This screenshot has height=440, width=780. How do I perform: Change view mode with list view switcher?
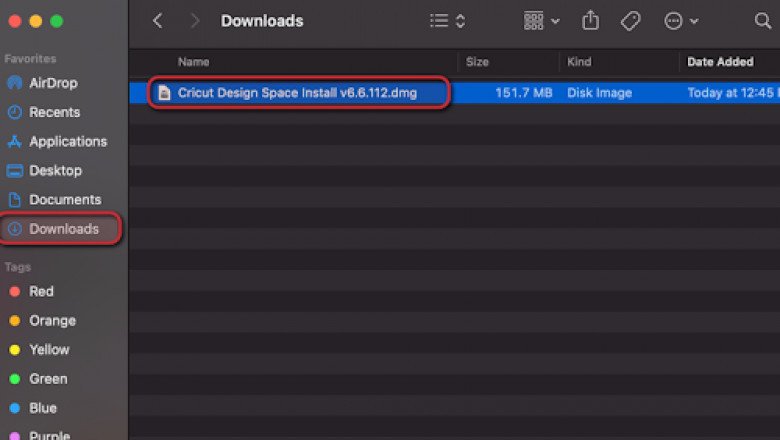[x=447, y=21]
